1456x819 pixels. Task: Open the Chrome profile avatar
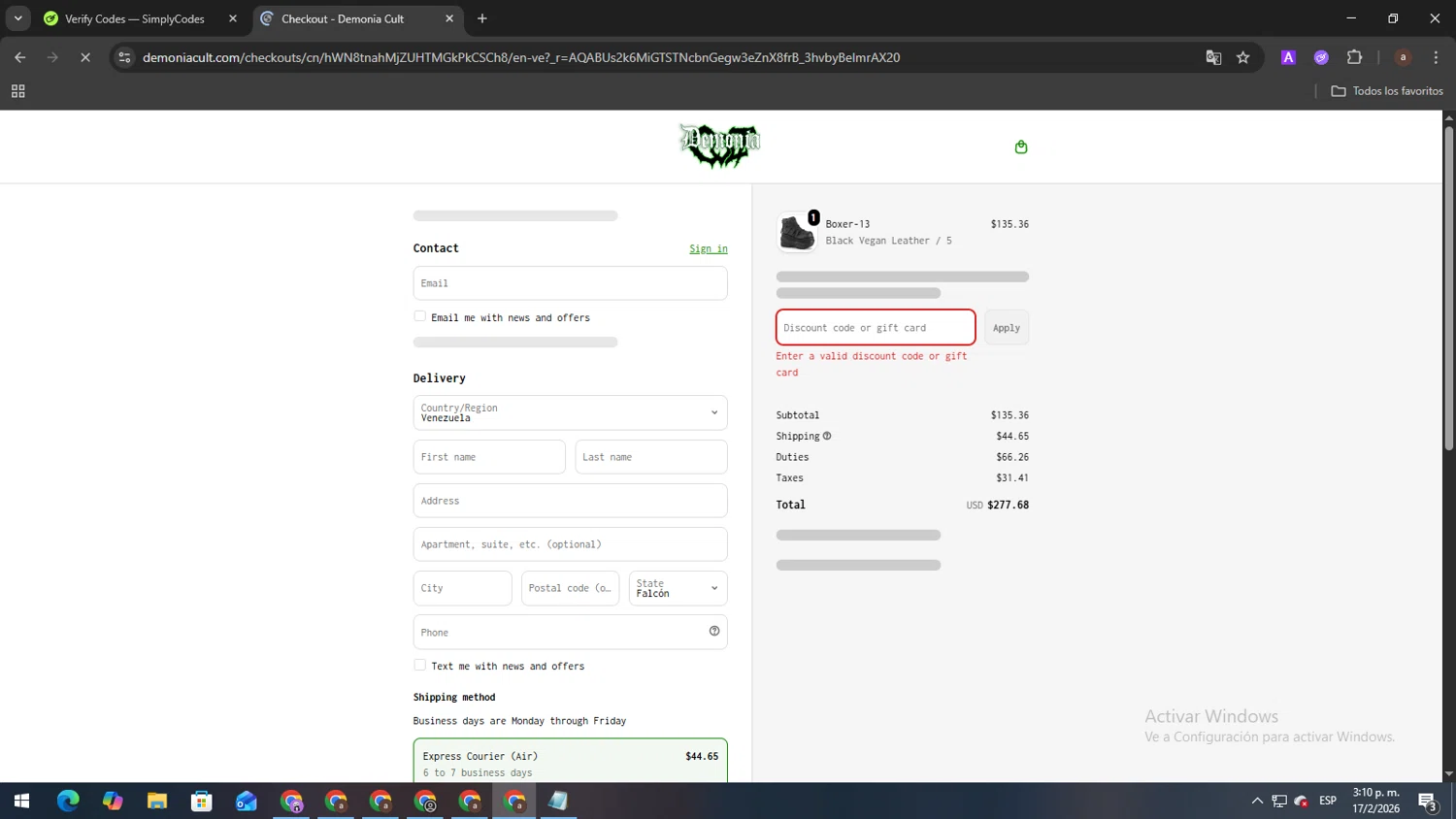pos(1403,57)
